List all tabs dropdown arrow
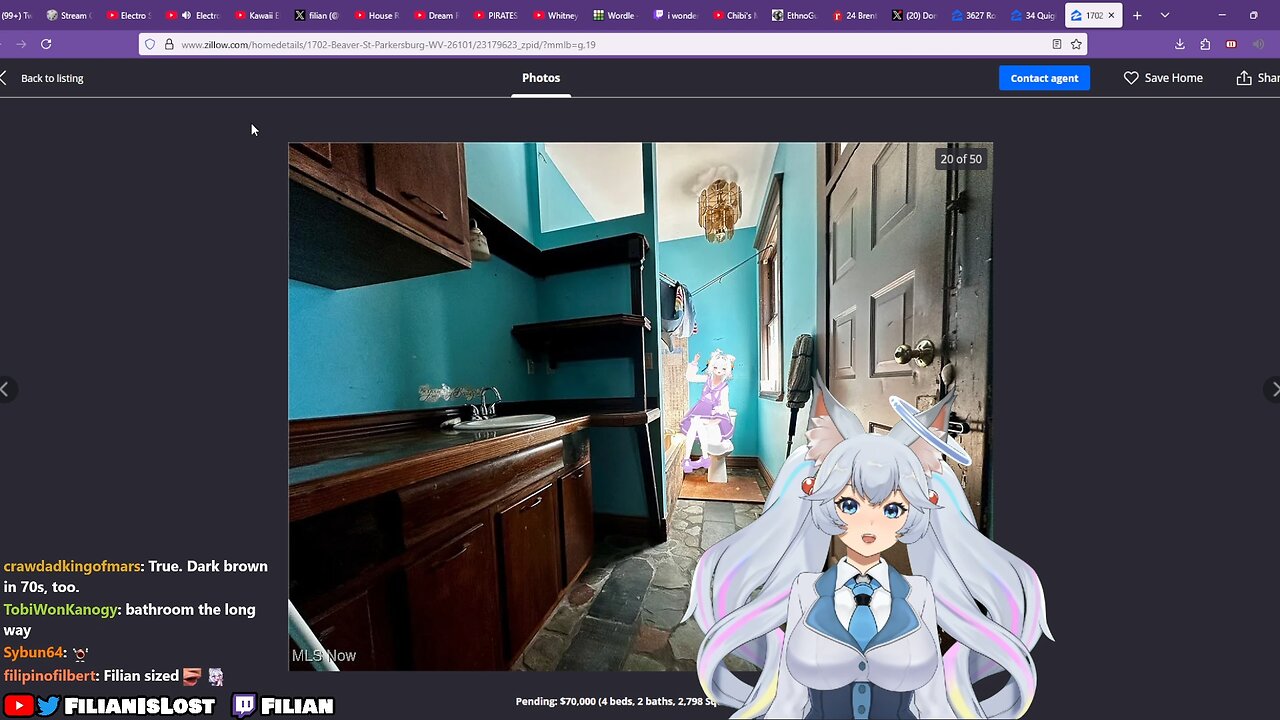Image resolution: width=1280 pixels, height=720 pixels. pos(1164,15)
